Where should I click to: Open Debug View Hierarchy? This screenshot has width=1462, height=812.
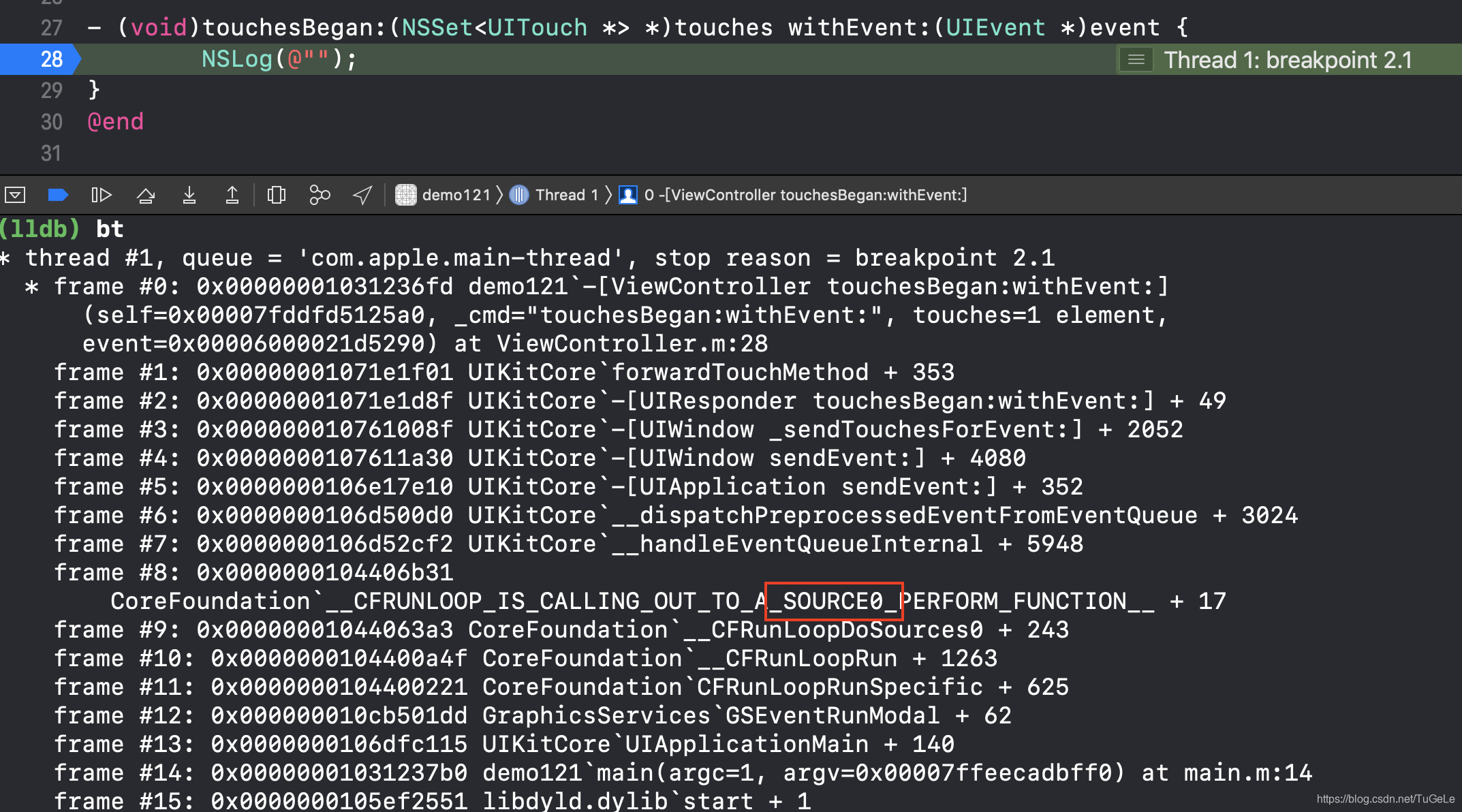[277, 196]
